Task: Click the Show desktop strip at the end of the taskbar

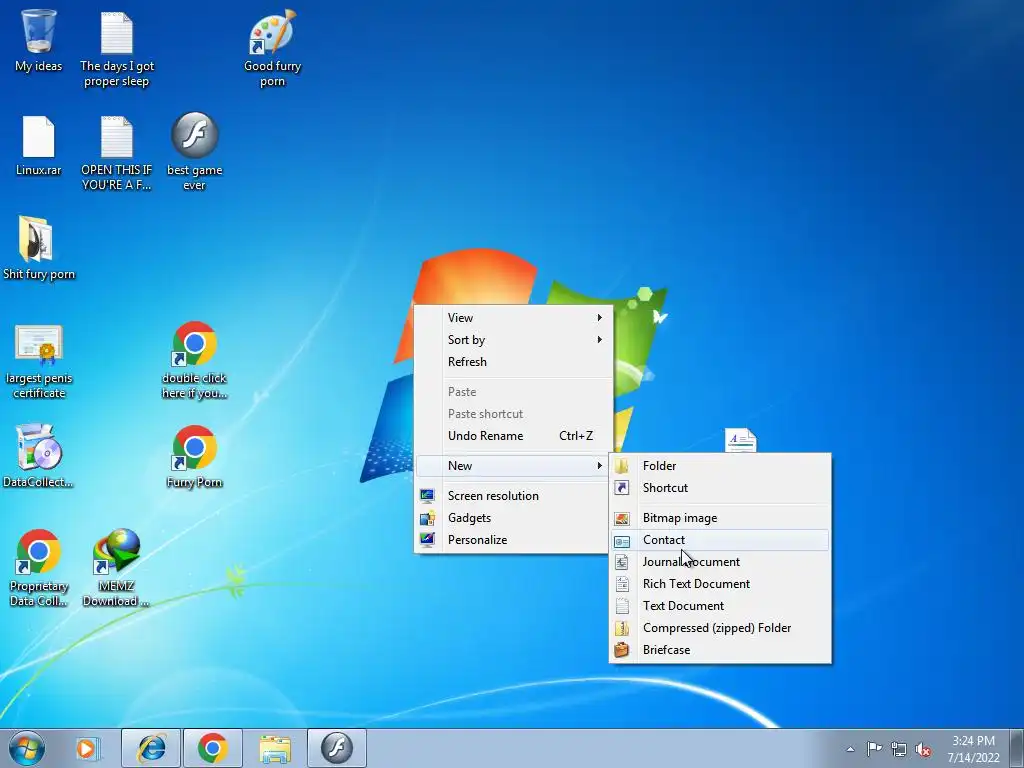Action: [1017, 748]
